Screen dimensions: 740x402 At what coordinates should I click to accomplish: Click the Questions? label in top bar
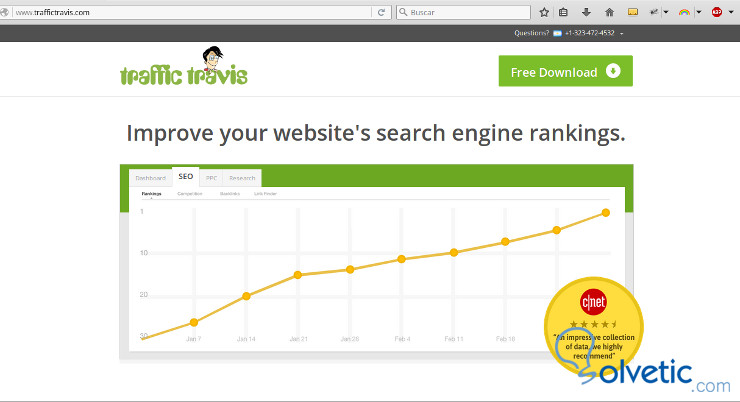pos(532,33)
